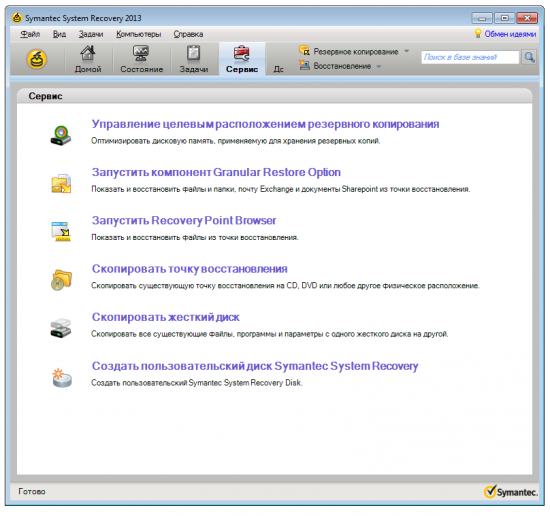Screen dimensions: 550x516
Task: Select the Сервис toolbox icon
Action: coord(242,53)
